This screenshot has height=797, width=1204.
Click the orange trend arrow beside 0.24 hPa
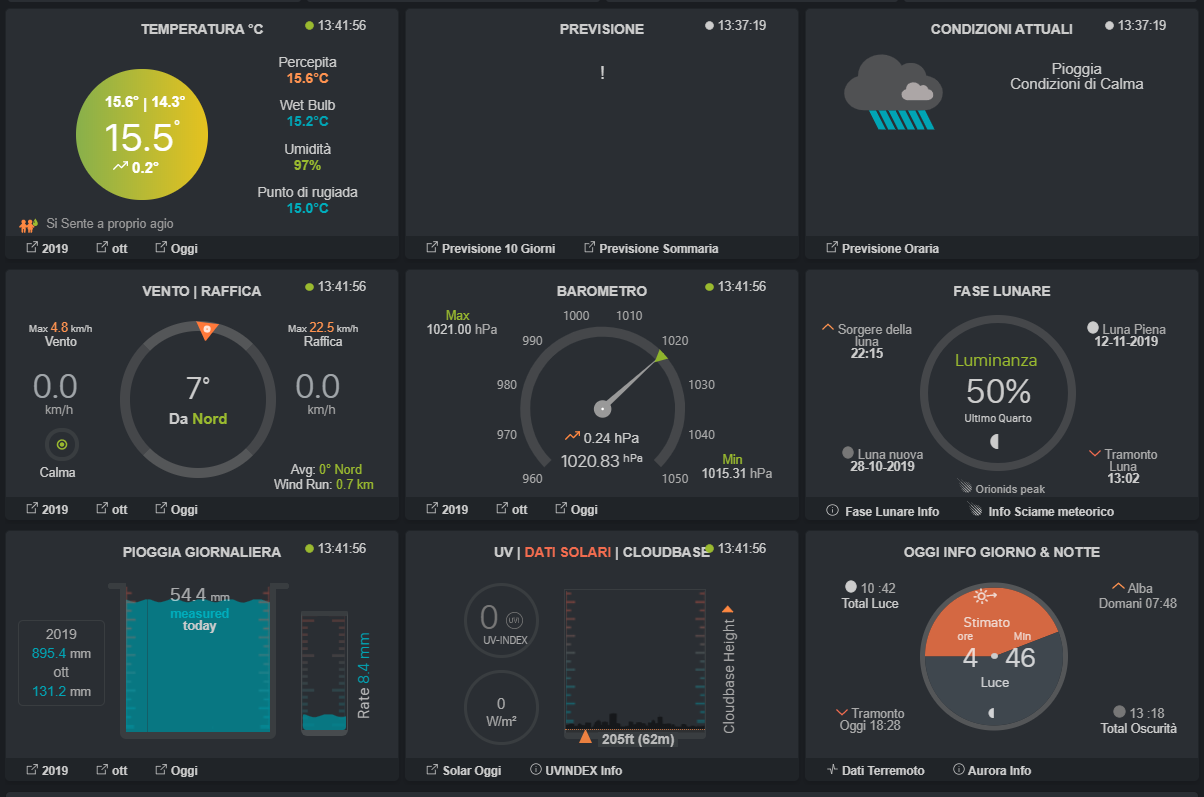point(572,436)
